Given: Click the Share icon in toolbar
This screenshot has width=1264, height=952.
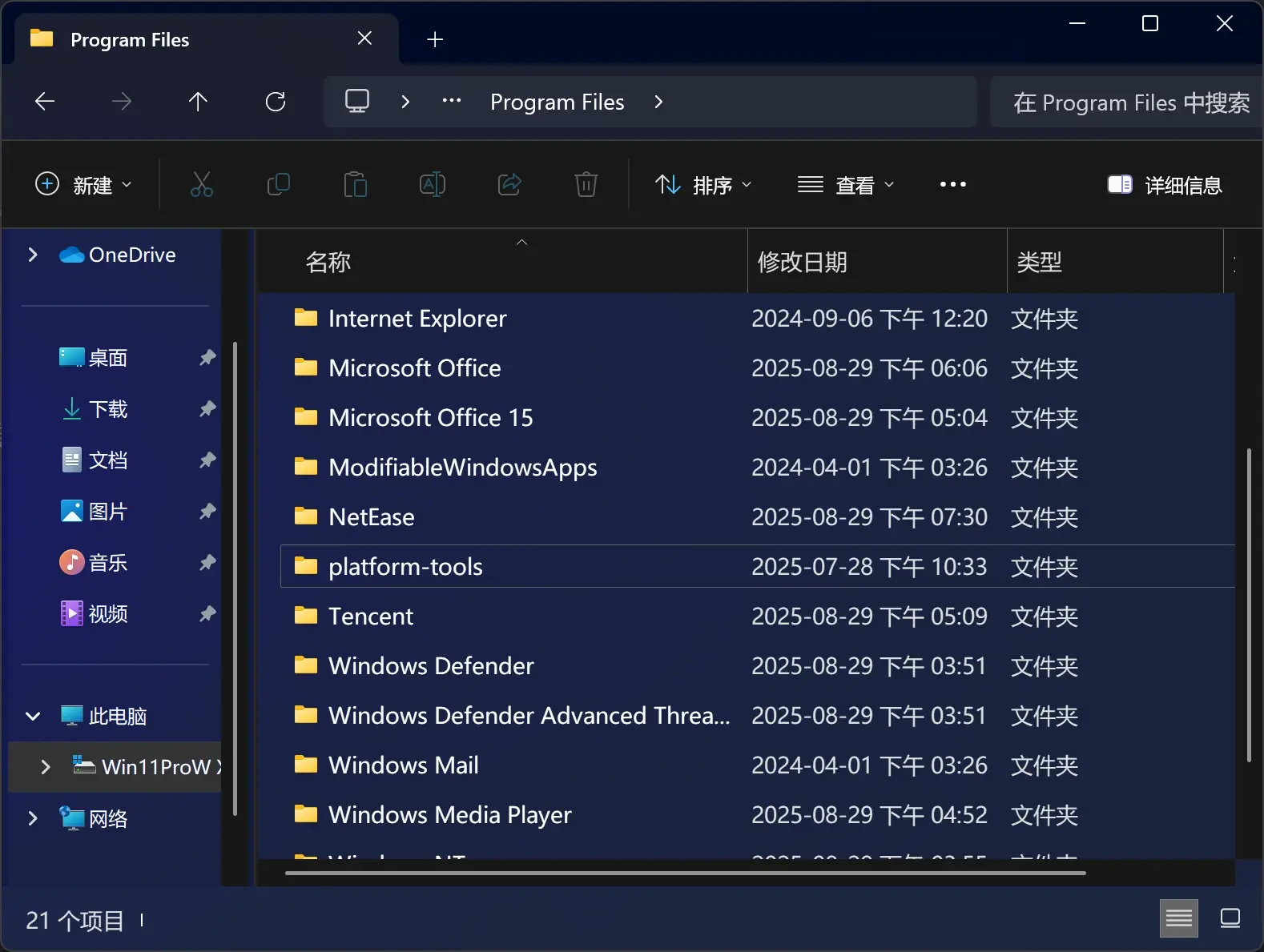Looking at the screenshot, I should point(509,184).
